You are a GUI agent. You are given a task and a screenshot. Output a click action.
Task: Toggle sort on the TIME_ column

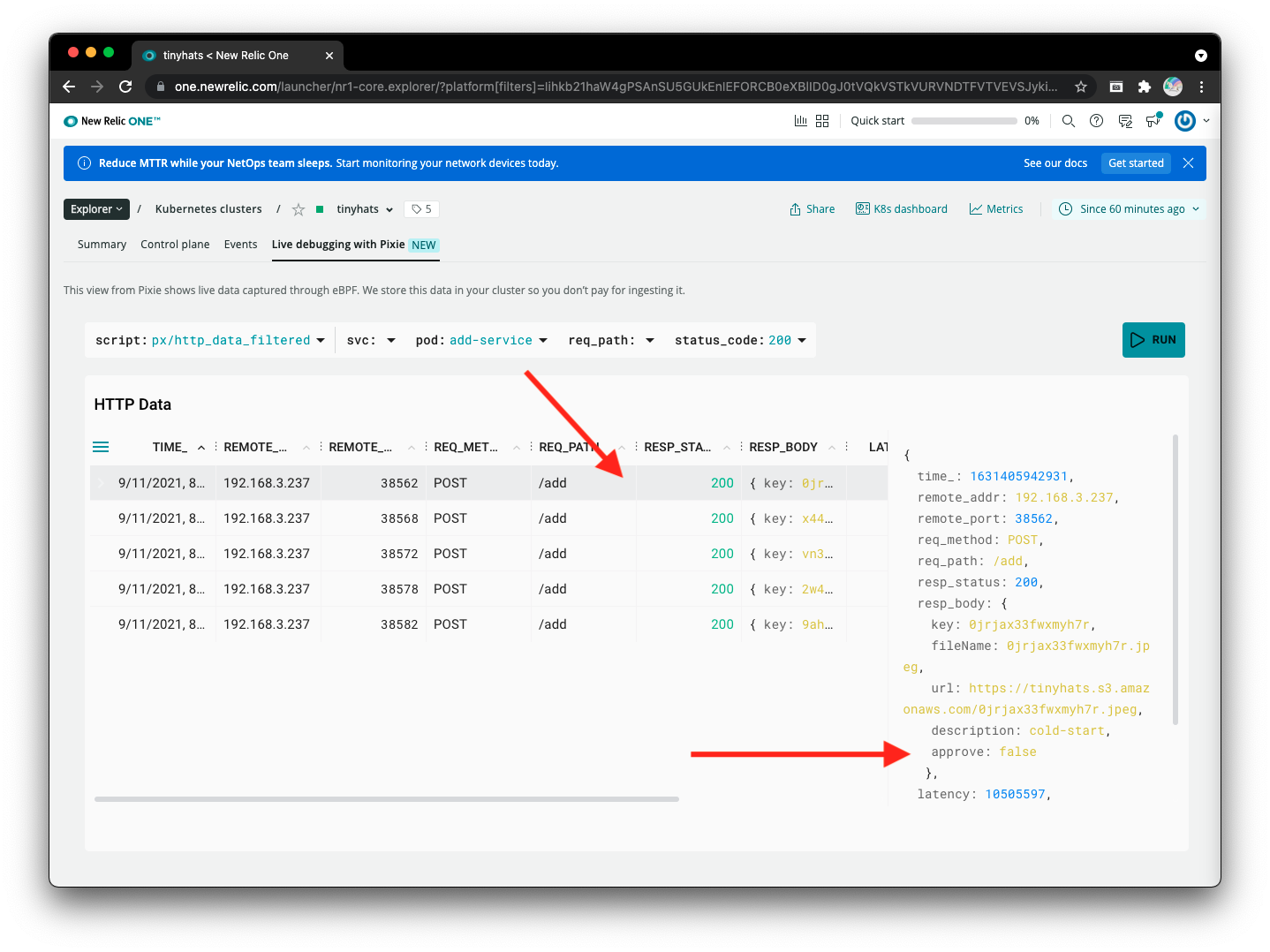click(201, 448)
